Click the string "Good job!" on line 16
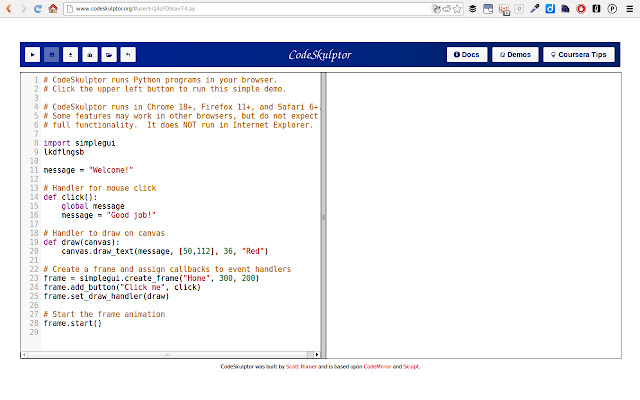Viewport: 640px width, 400px height. 131,215
